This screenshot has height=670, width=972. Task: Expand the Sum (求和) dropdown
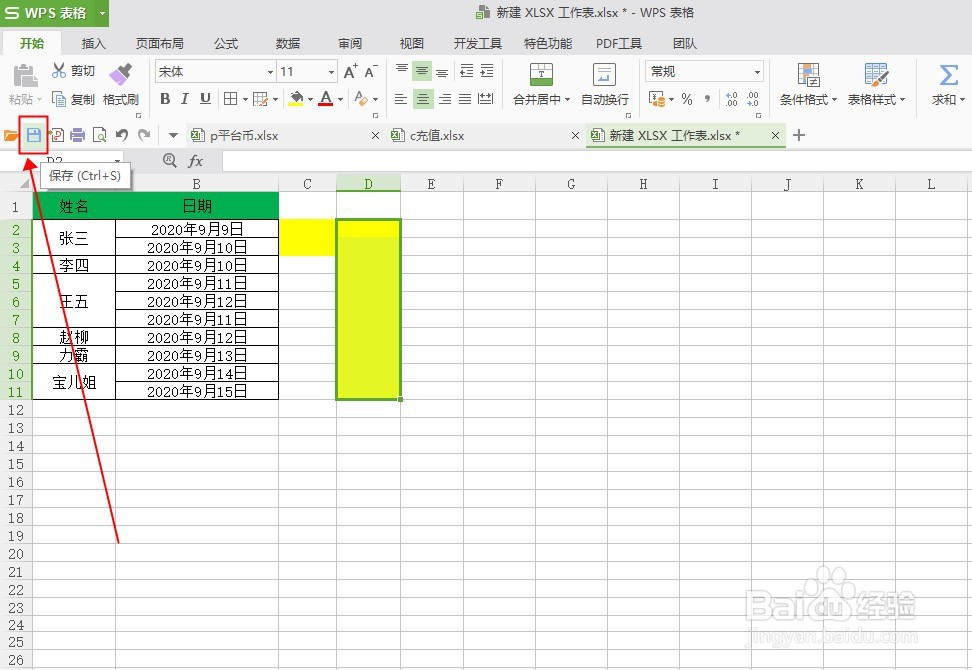[x=962, y=99]
